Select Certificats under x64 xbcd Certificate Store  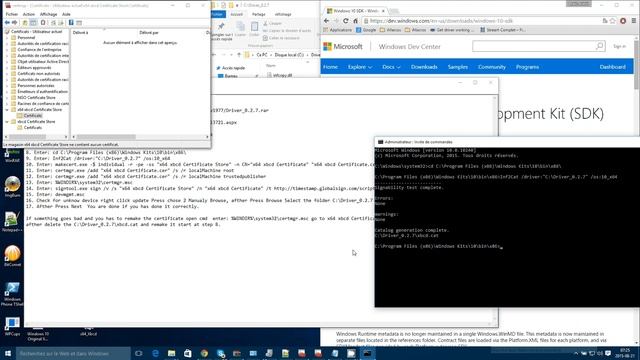(32, 116)
